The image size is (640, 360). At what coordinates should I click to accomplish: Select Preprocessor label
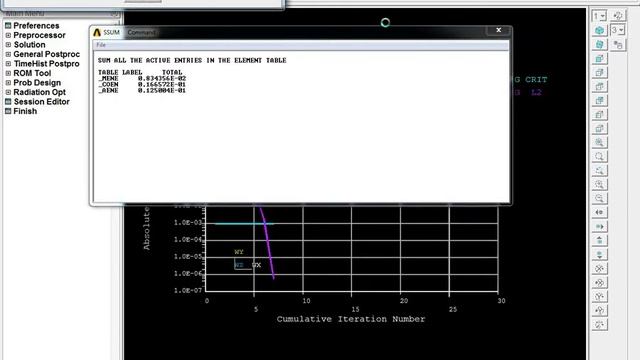coord(39,35)
